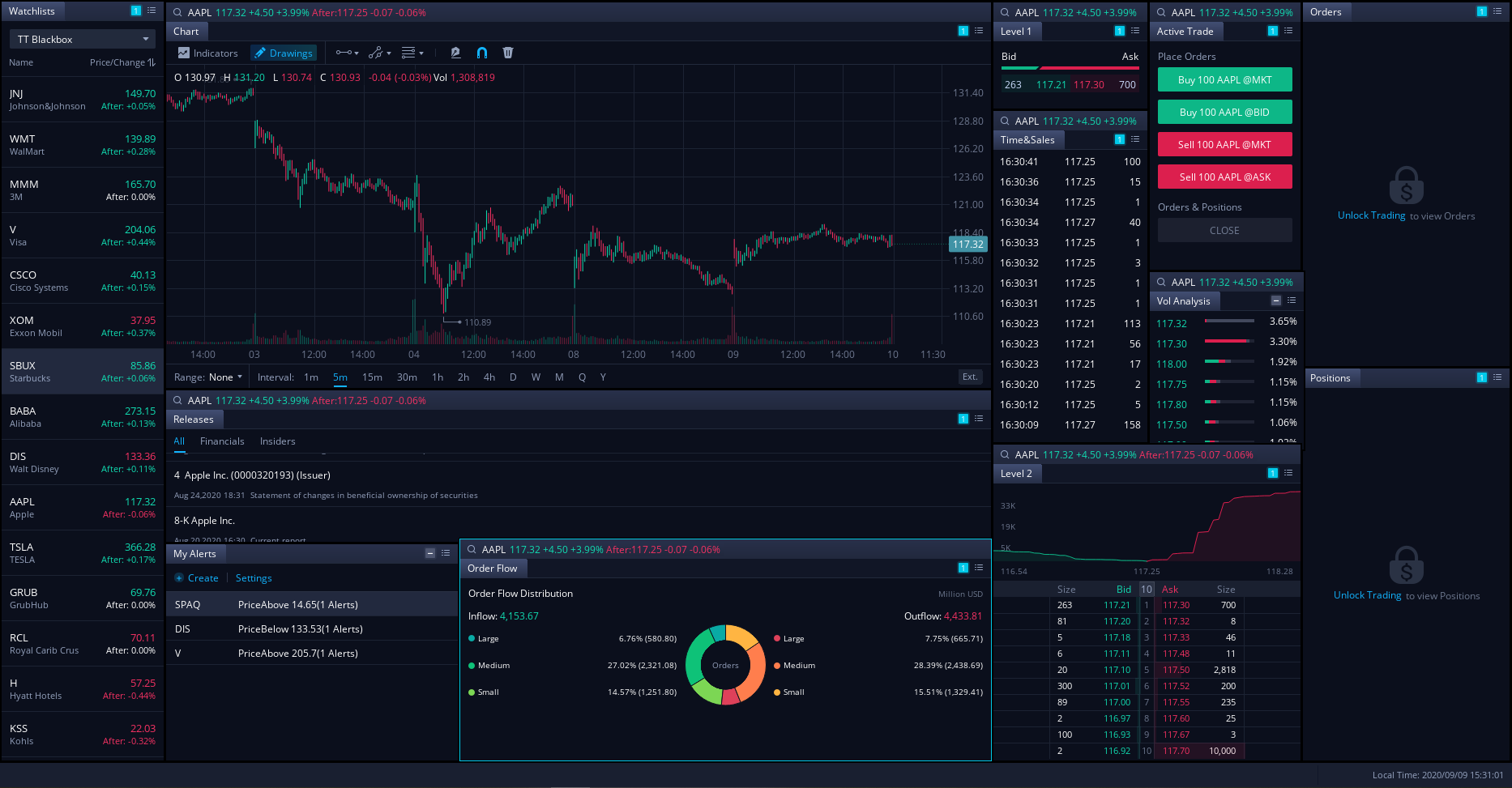Minimize the Vol Analysis panel

coord(1276,300)
